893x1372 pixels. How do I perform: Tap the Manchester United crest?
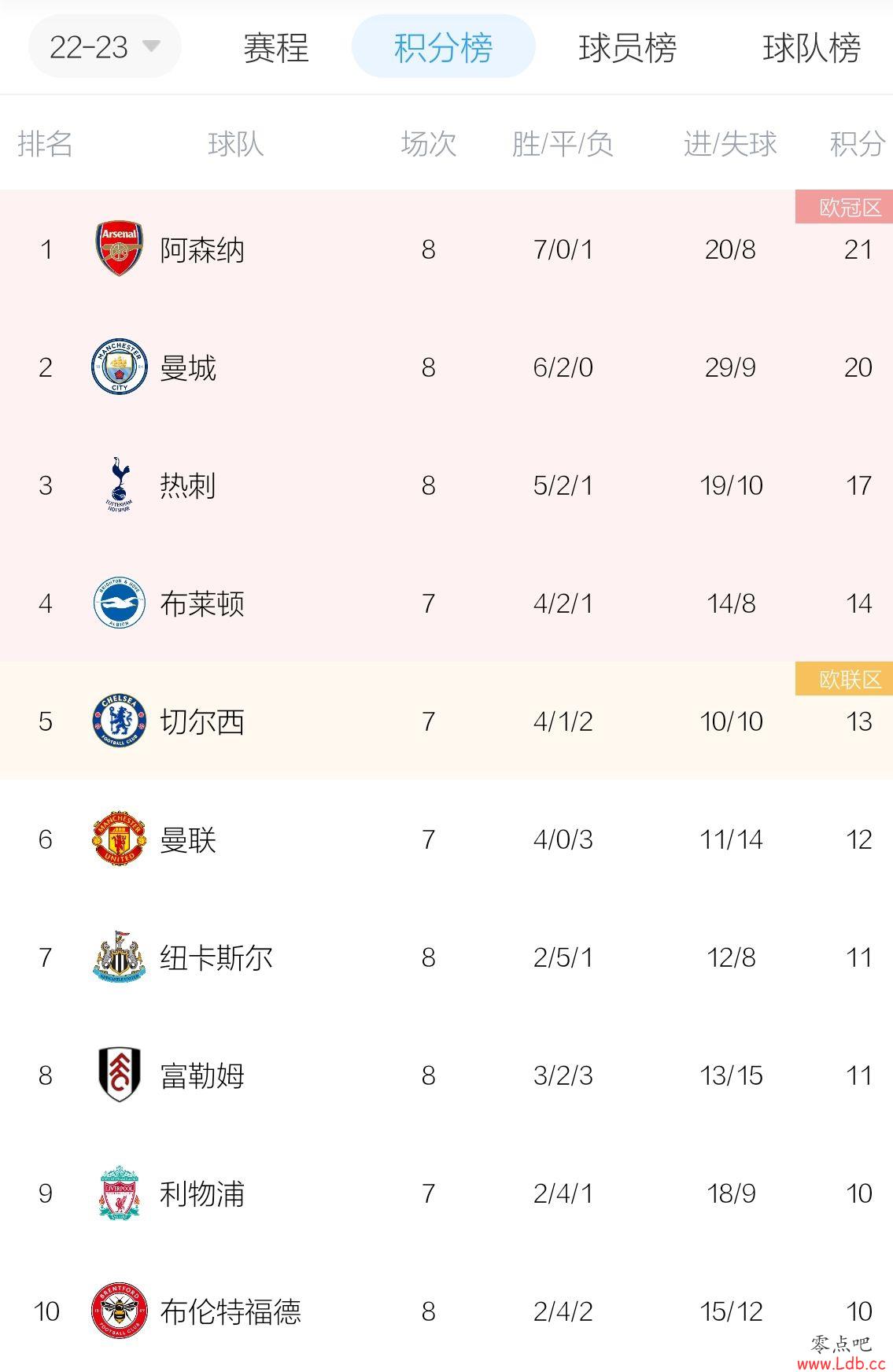click(120, 839)
